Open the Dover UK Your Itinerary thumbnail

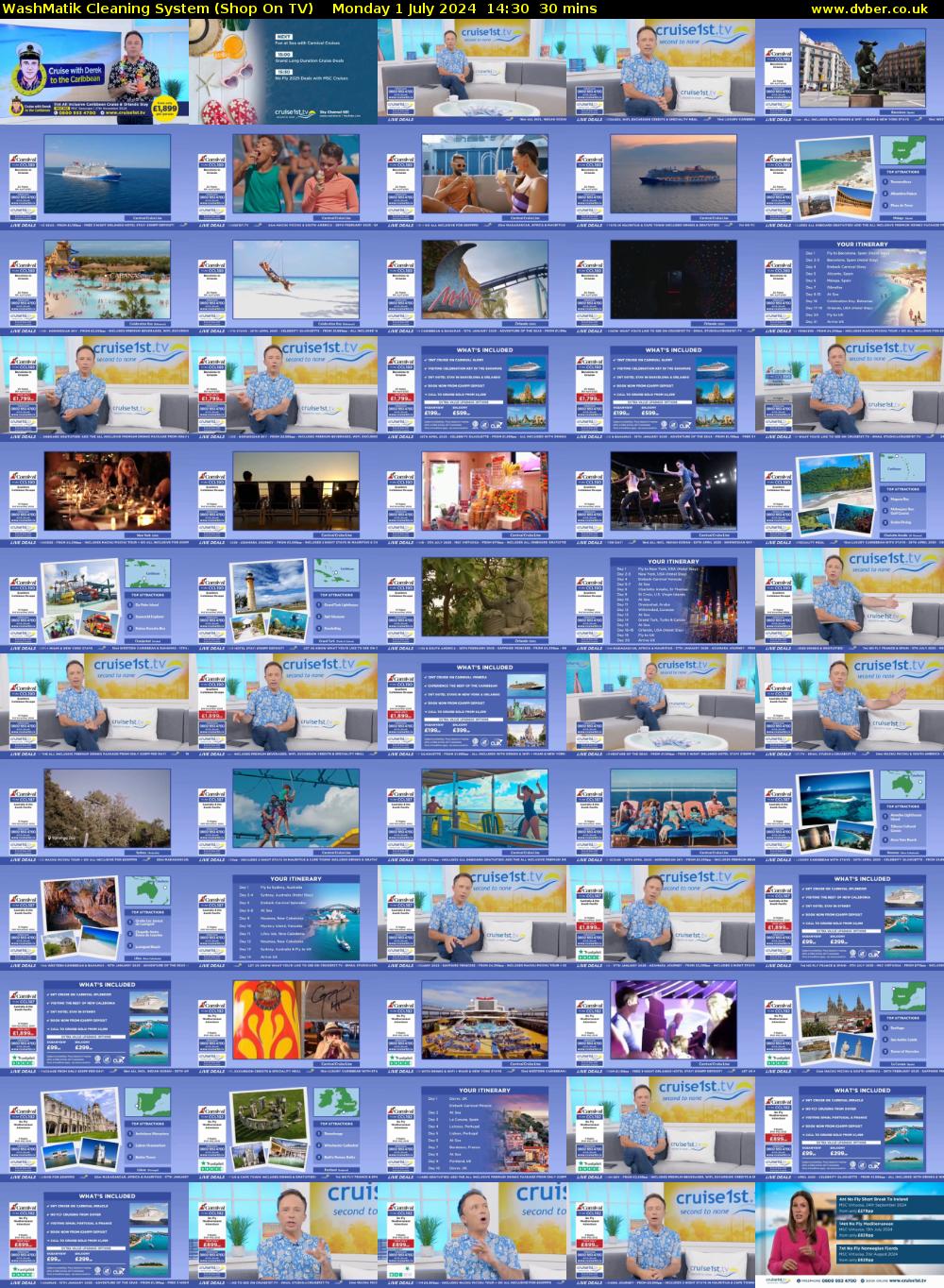[472, 1129]
